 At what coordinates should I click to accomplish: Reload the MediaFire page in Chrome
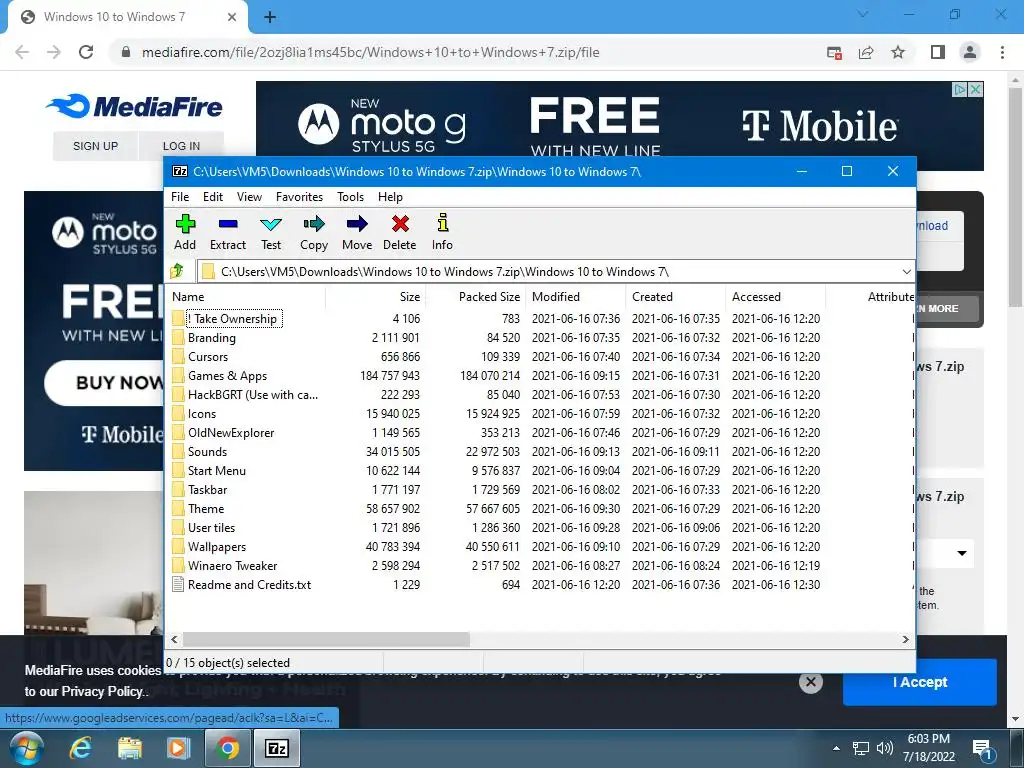tap(86, 52)
